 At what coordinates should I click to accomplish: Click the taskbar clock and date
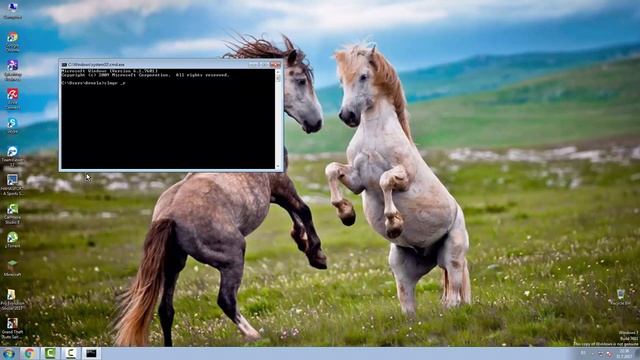click(x=624, y=353)
